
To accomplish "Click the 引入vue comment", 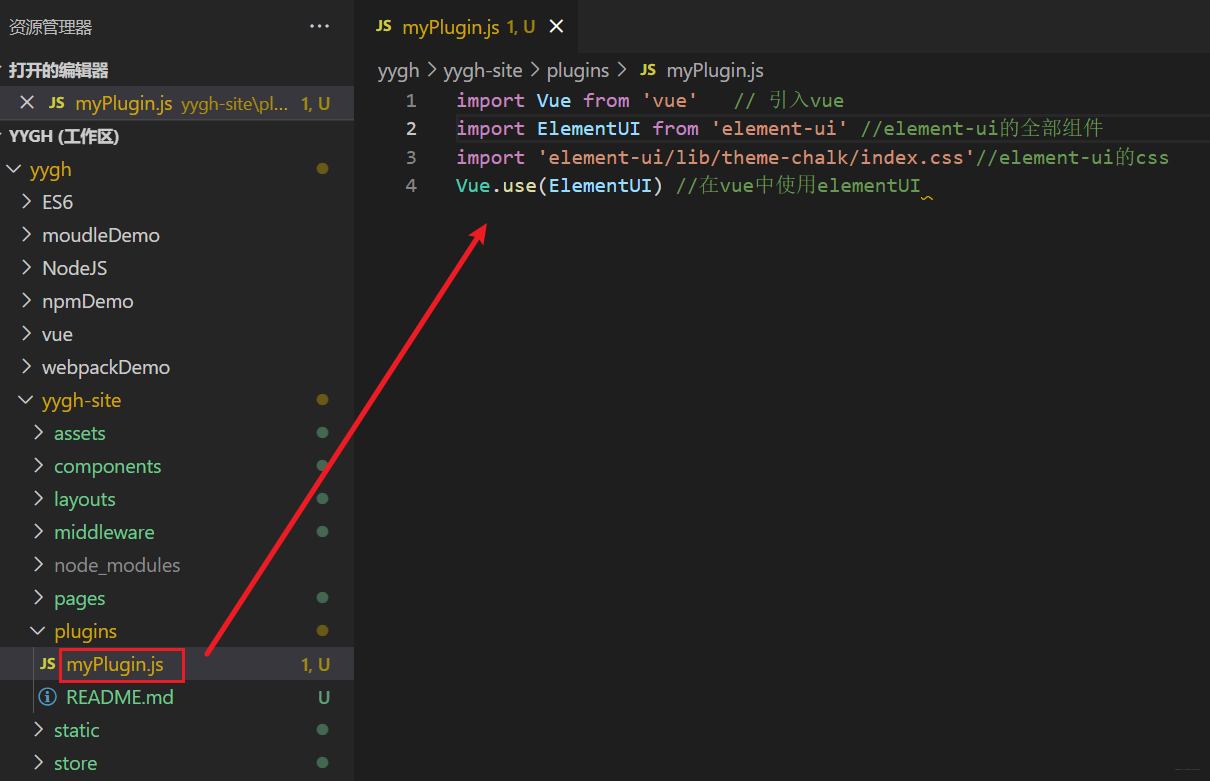I will pos(789,100).
